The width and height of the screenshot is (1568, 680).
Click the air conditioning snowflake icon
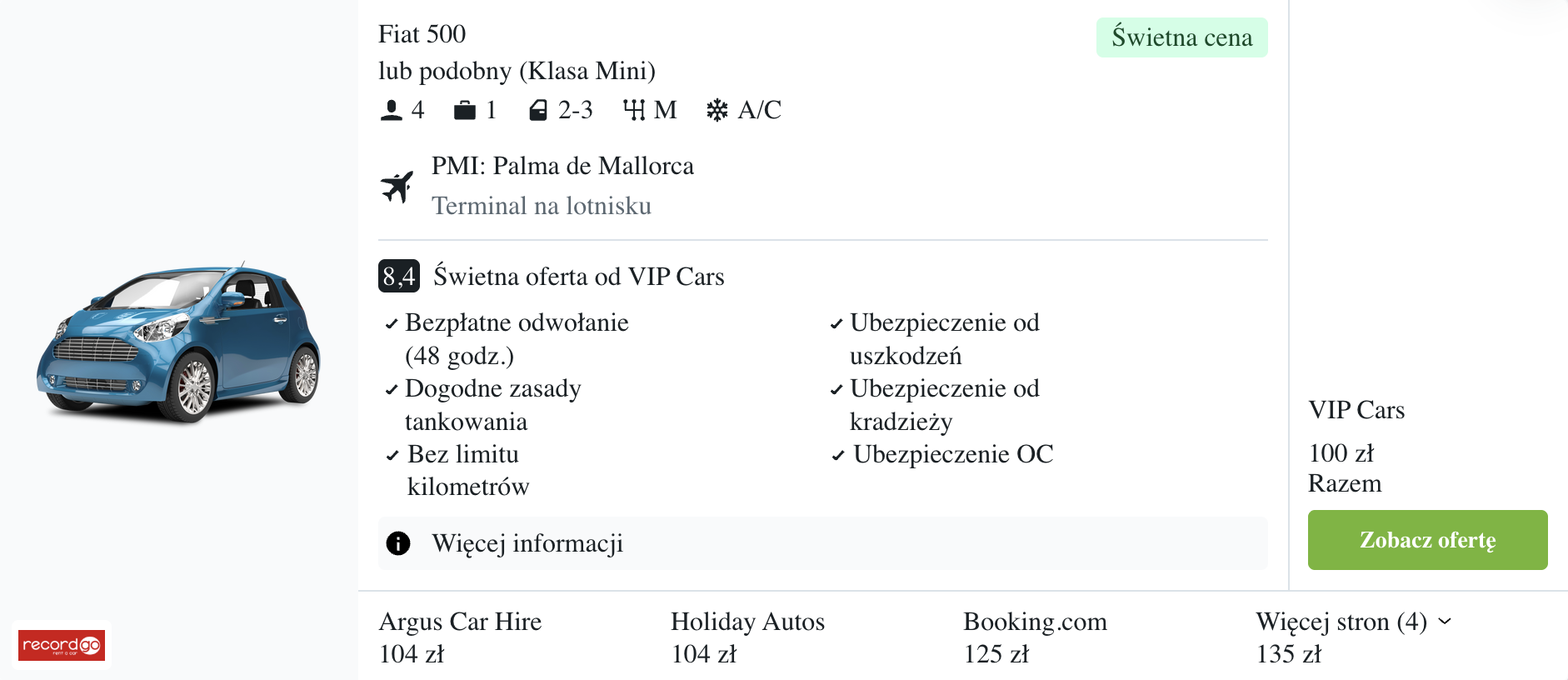point(717,110)
